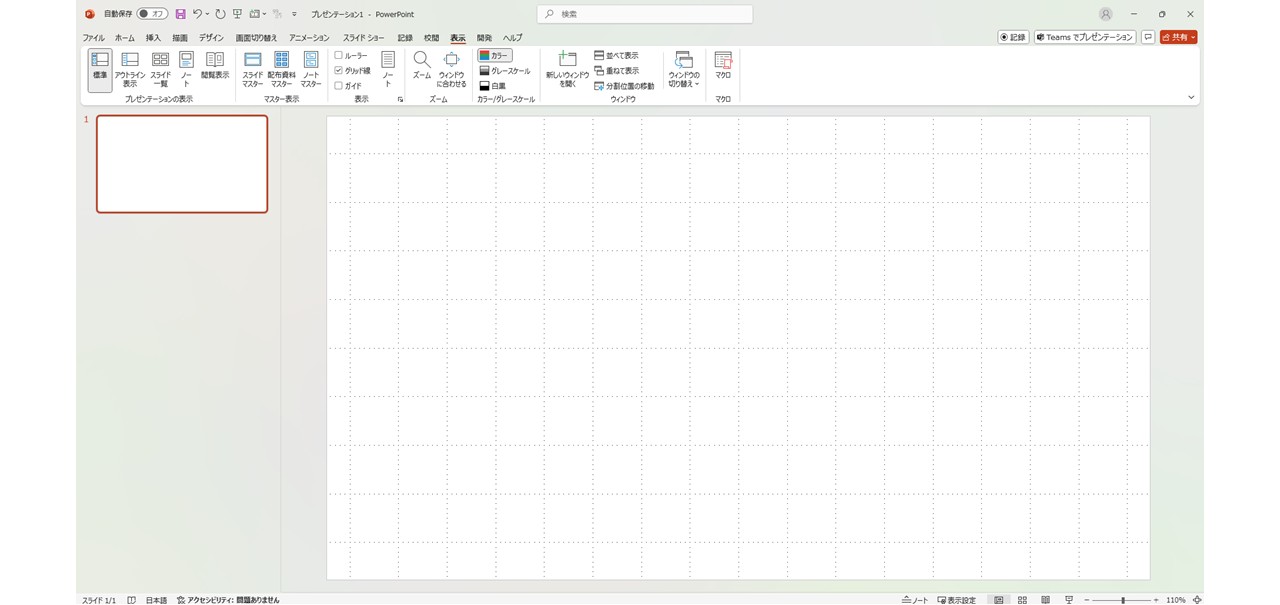The height and width of the screenshot is (605, 1280).
Task: Switch to 白黒 black and white mode
Action: [493, 86]
